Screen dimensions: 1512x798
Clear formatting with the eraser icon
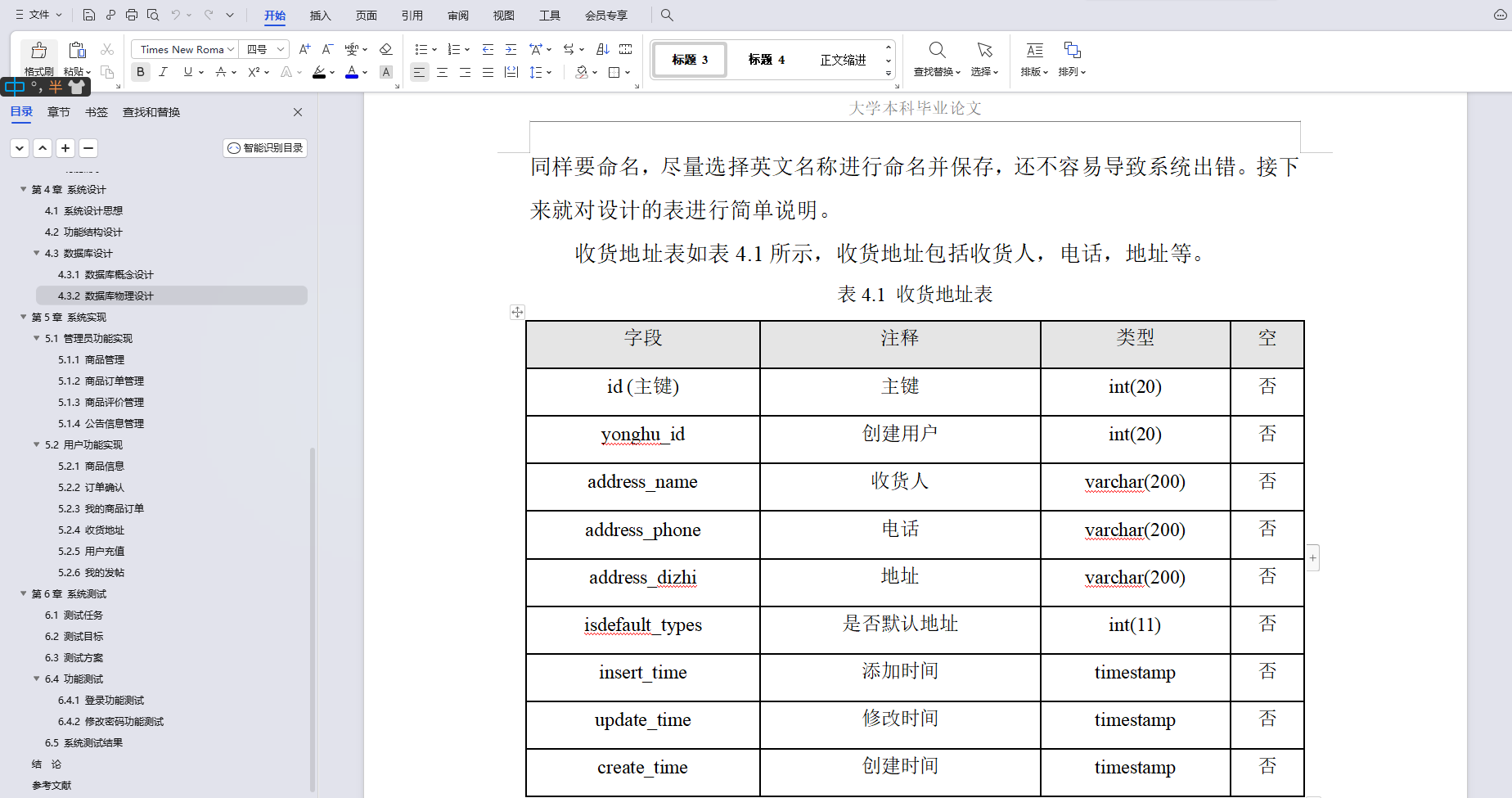(x=385, y=49)
